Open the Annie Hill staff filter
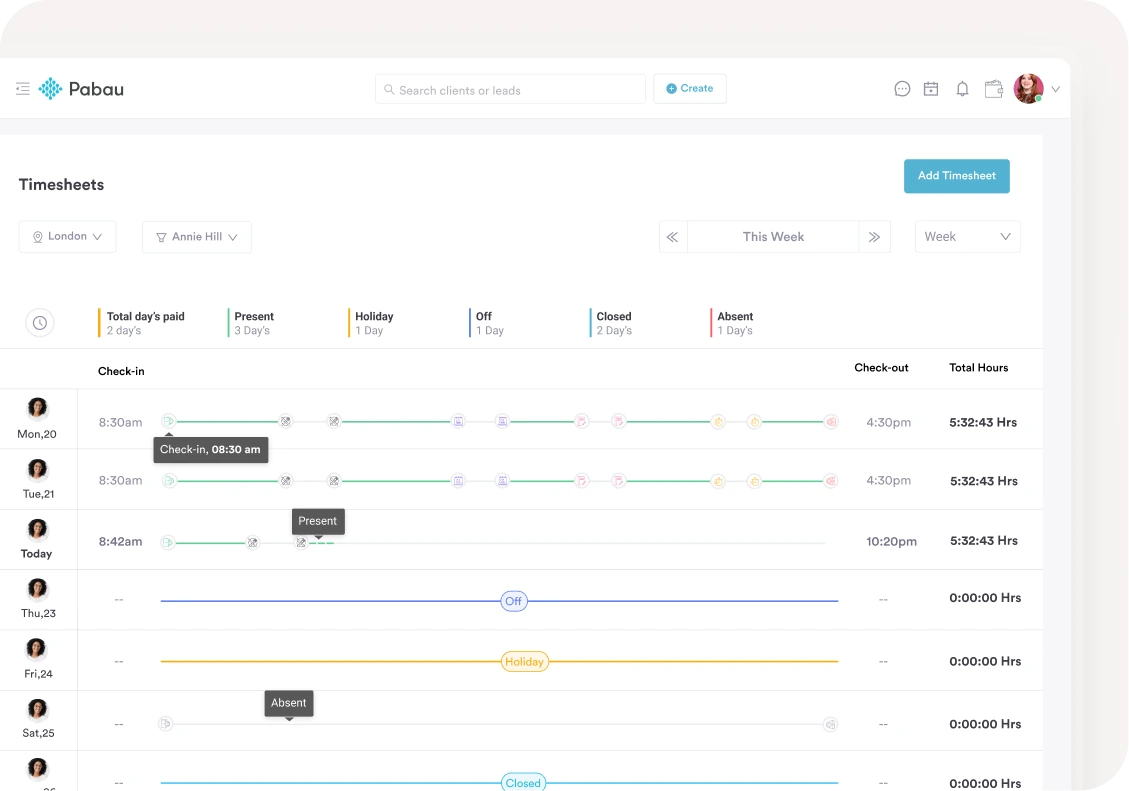 (x=197, y=237)
